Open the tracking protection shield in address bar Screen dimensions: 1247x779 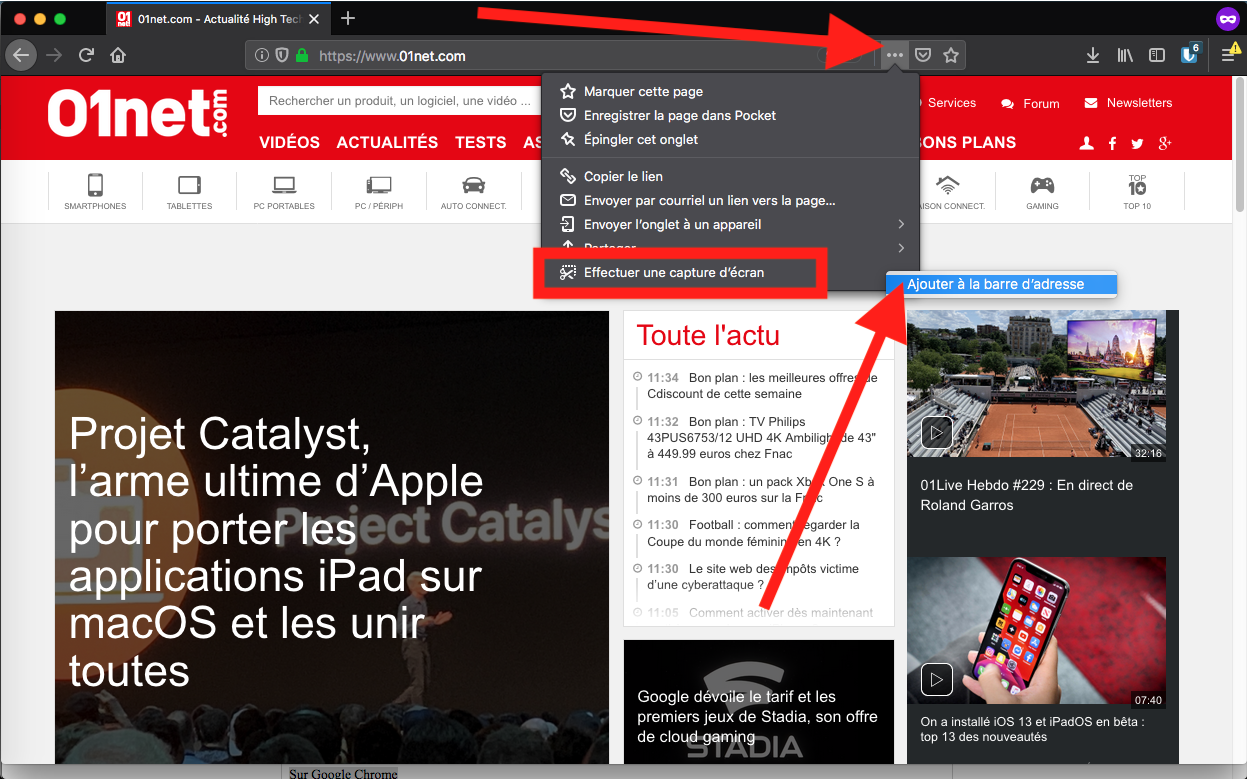(281, 56)
